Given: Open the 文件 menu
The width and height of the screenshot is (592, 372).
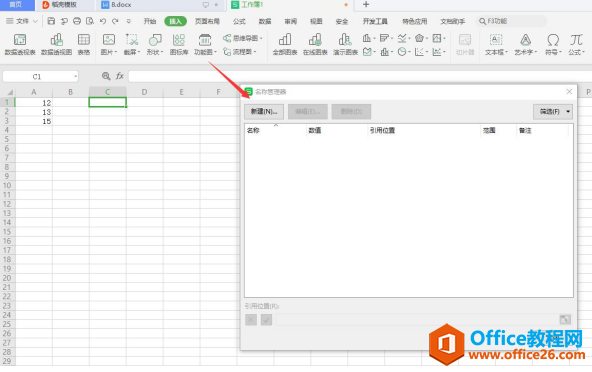Looking at the screenshot, I should pyautogui.click(x=22, y=21).
